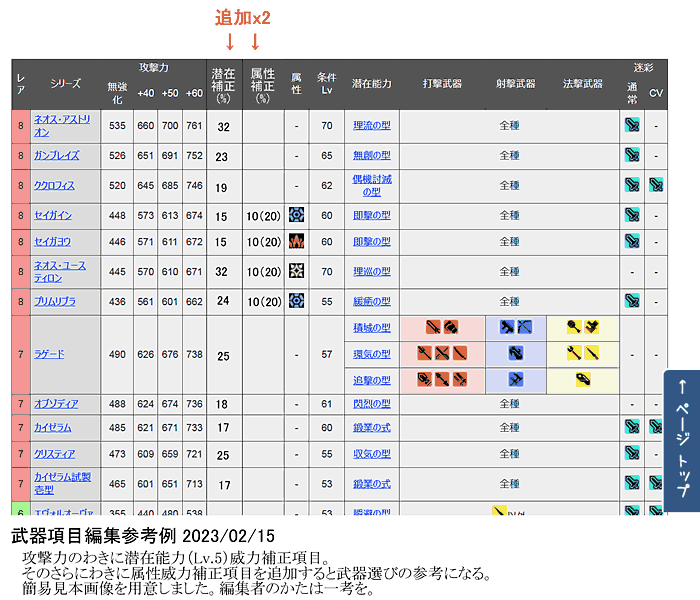Click the ice element icon in プリムリブラ row

[296, 300]
